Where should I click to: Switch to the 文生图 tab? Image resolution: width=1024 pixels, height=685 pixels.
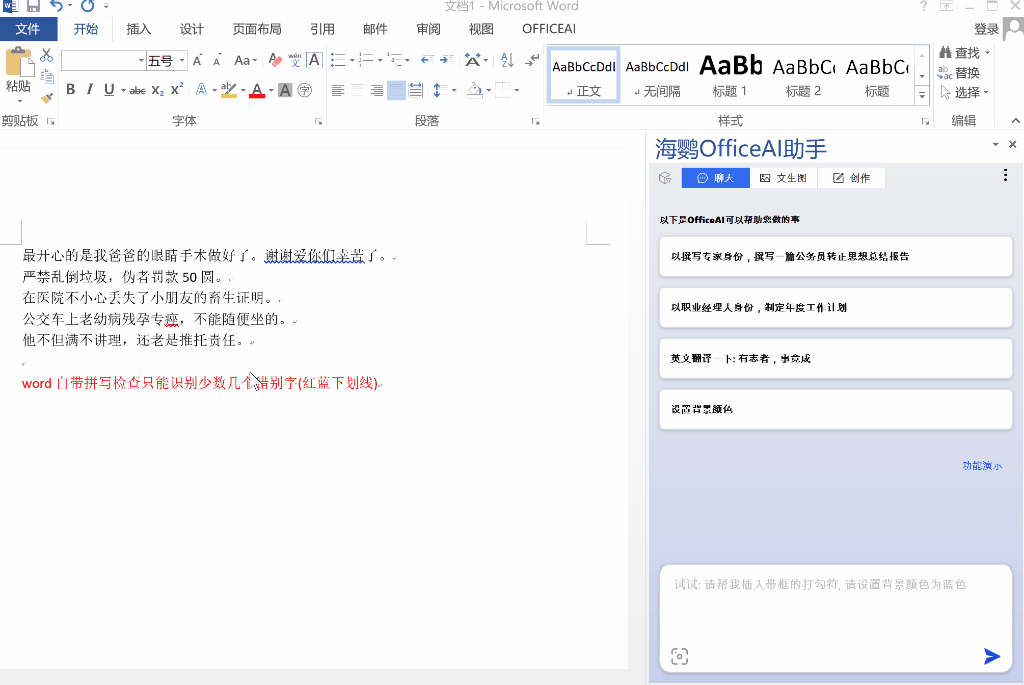click(x=784, y=177)
